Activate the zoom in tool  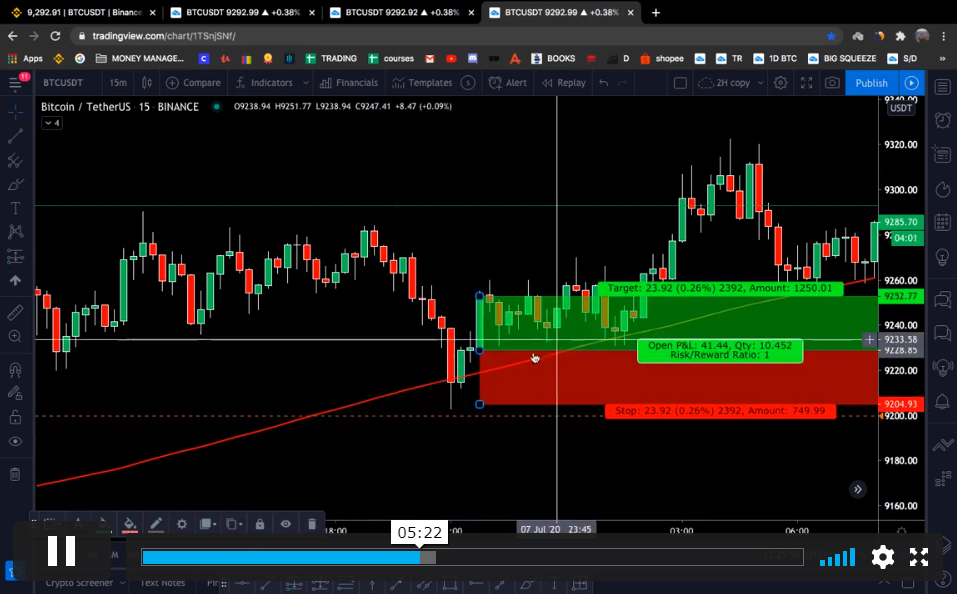click(x=15, y=336)
